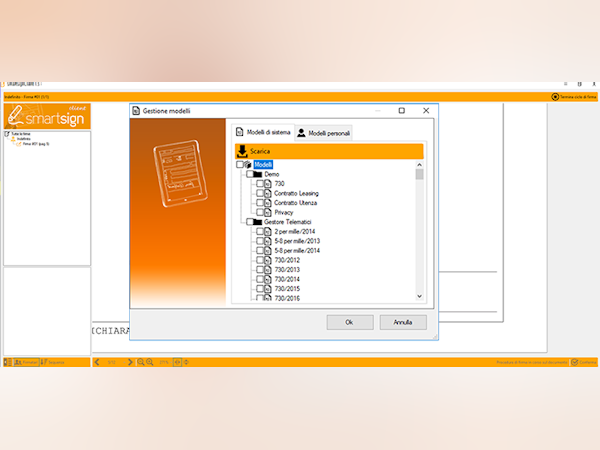This screenshot has height=450, width=600.
Task: Select the Gestore Telematici folder label
Action: click(x=288, y=222)
